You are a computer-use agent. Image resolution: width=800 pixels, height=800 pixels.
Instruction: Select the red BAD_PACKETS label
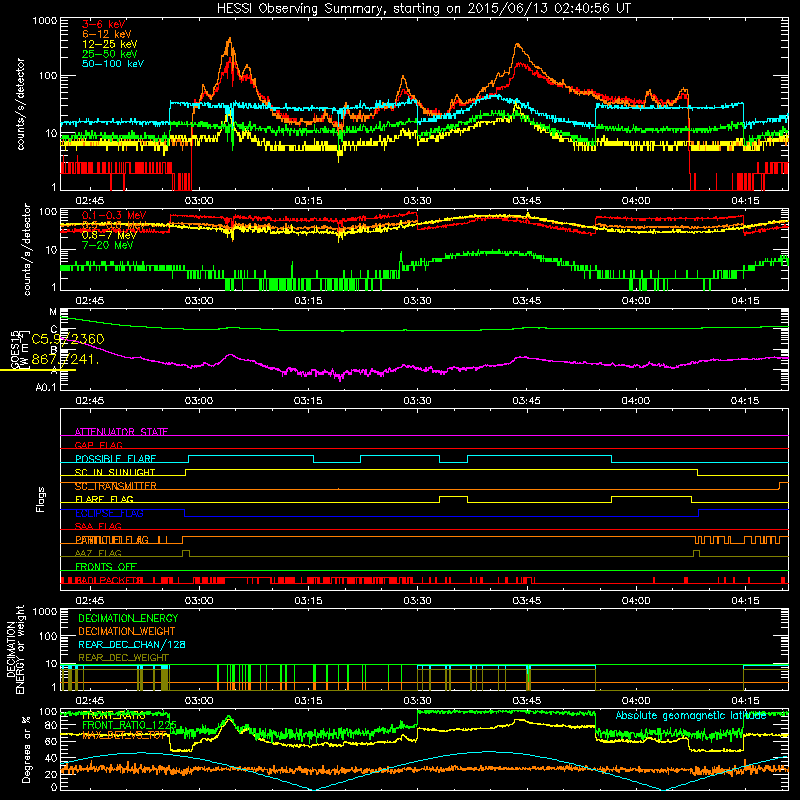pyautogui.click(x=109, y=580)
